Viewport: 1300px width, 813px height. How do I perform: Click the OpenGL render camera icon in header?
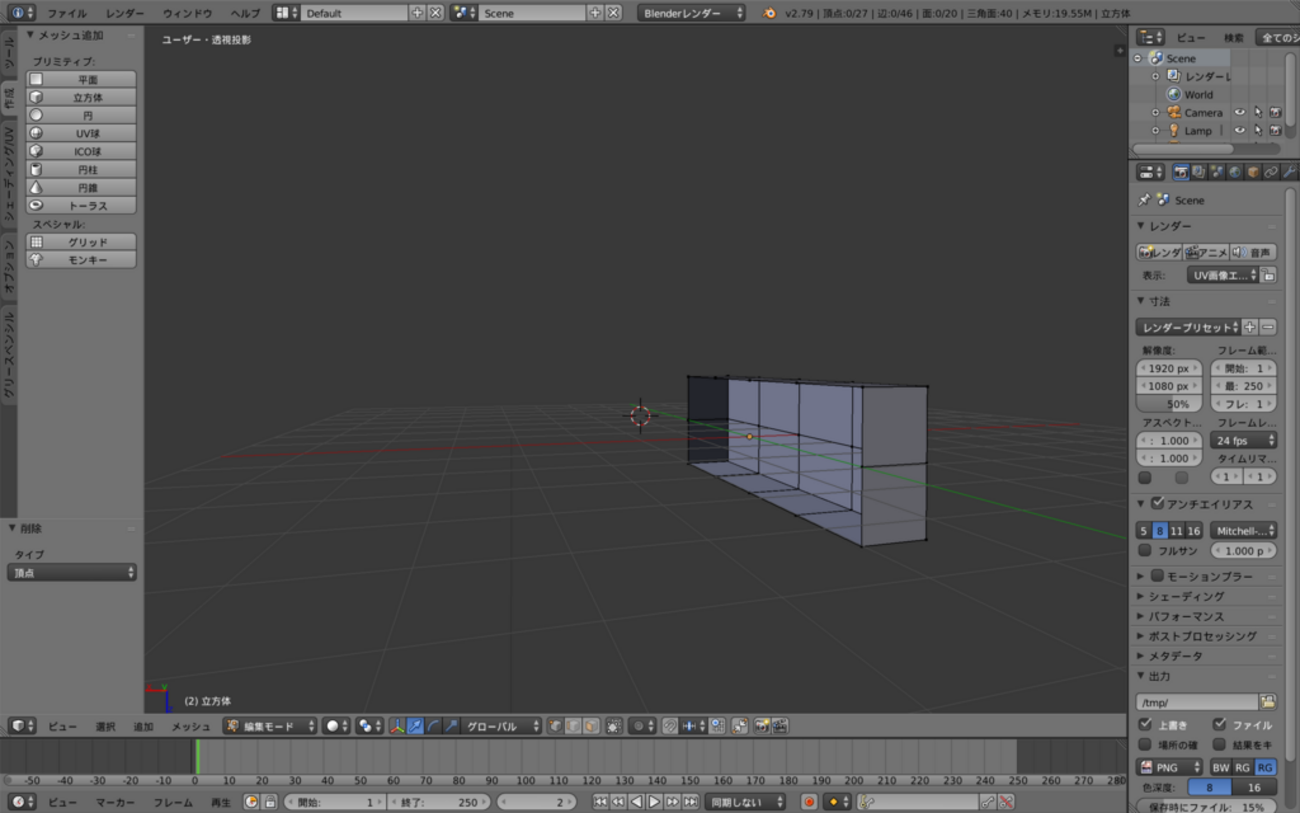tap(762, 726)
